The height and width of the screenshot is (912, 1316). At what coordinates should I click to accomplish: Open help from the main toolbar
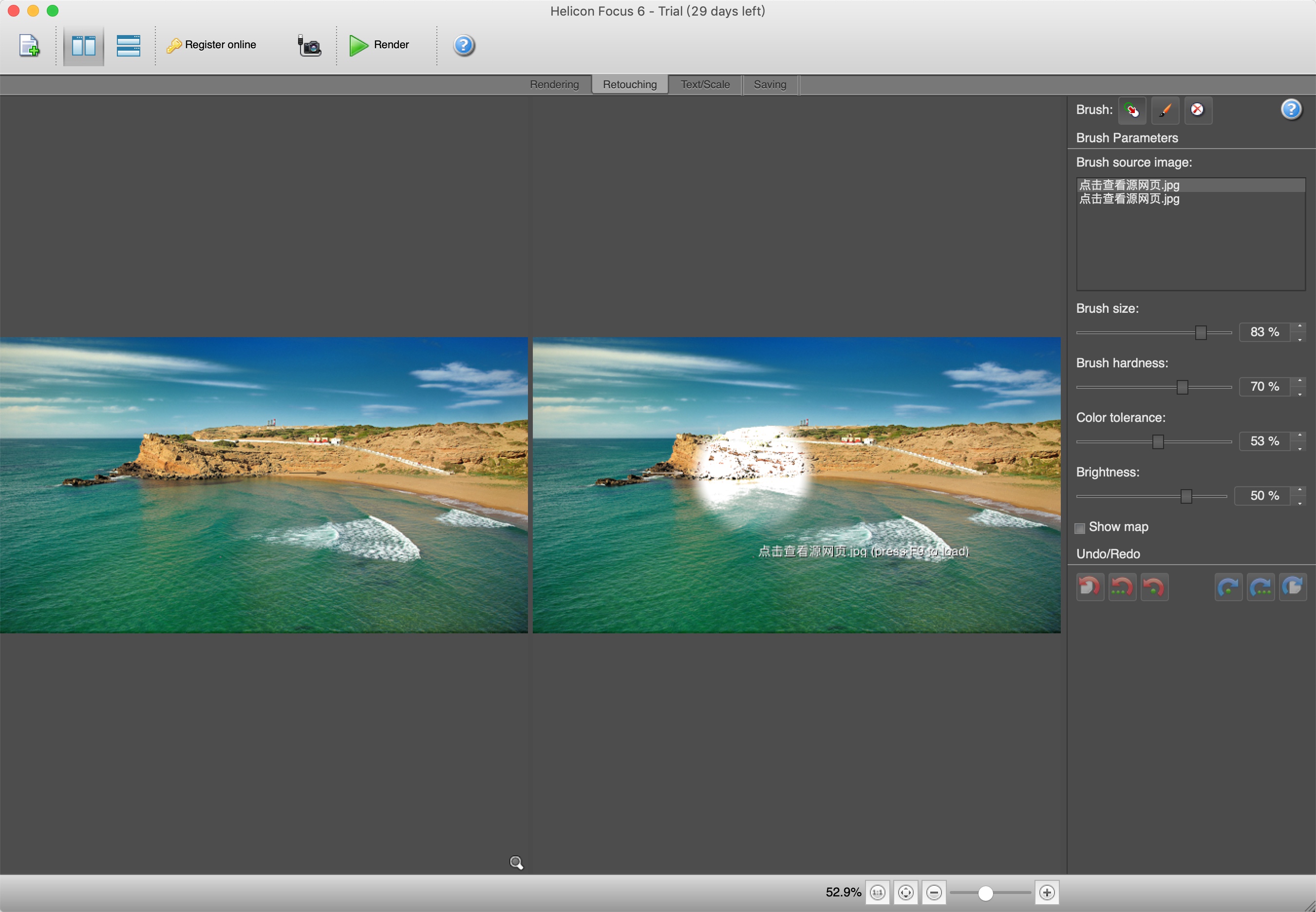tap(463, 45)
